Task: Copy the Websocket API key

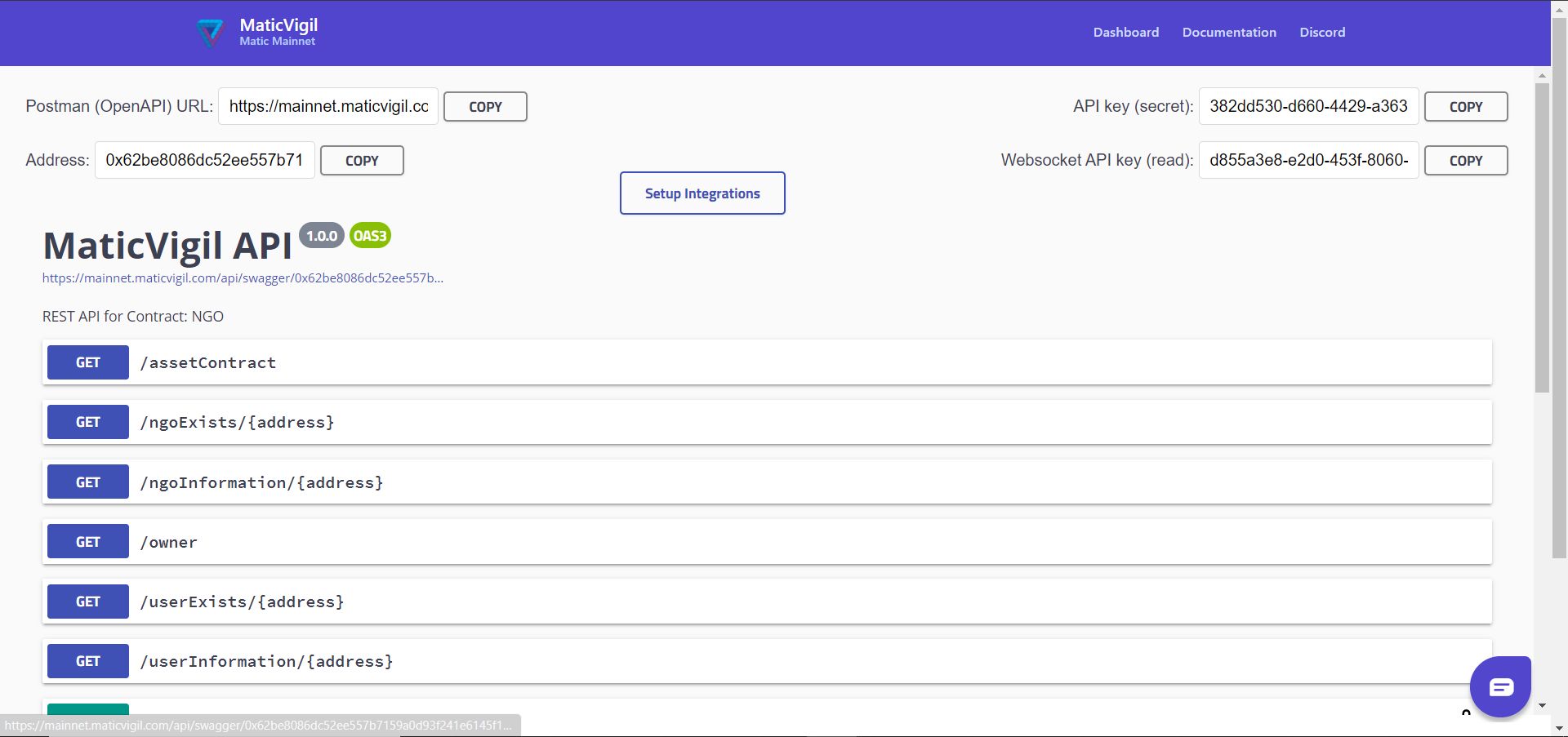Action: pyautogui.click(x=1466, y=161)
